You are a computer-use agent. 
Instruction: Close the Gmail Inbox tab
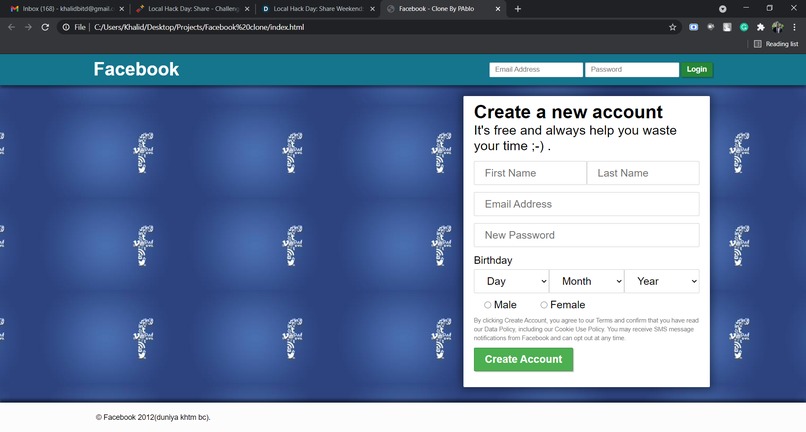tap(122, 9)
